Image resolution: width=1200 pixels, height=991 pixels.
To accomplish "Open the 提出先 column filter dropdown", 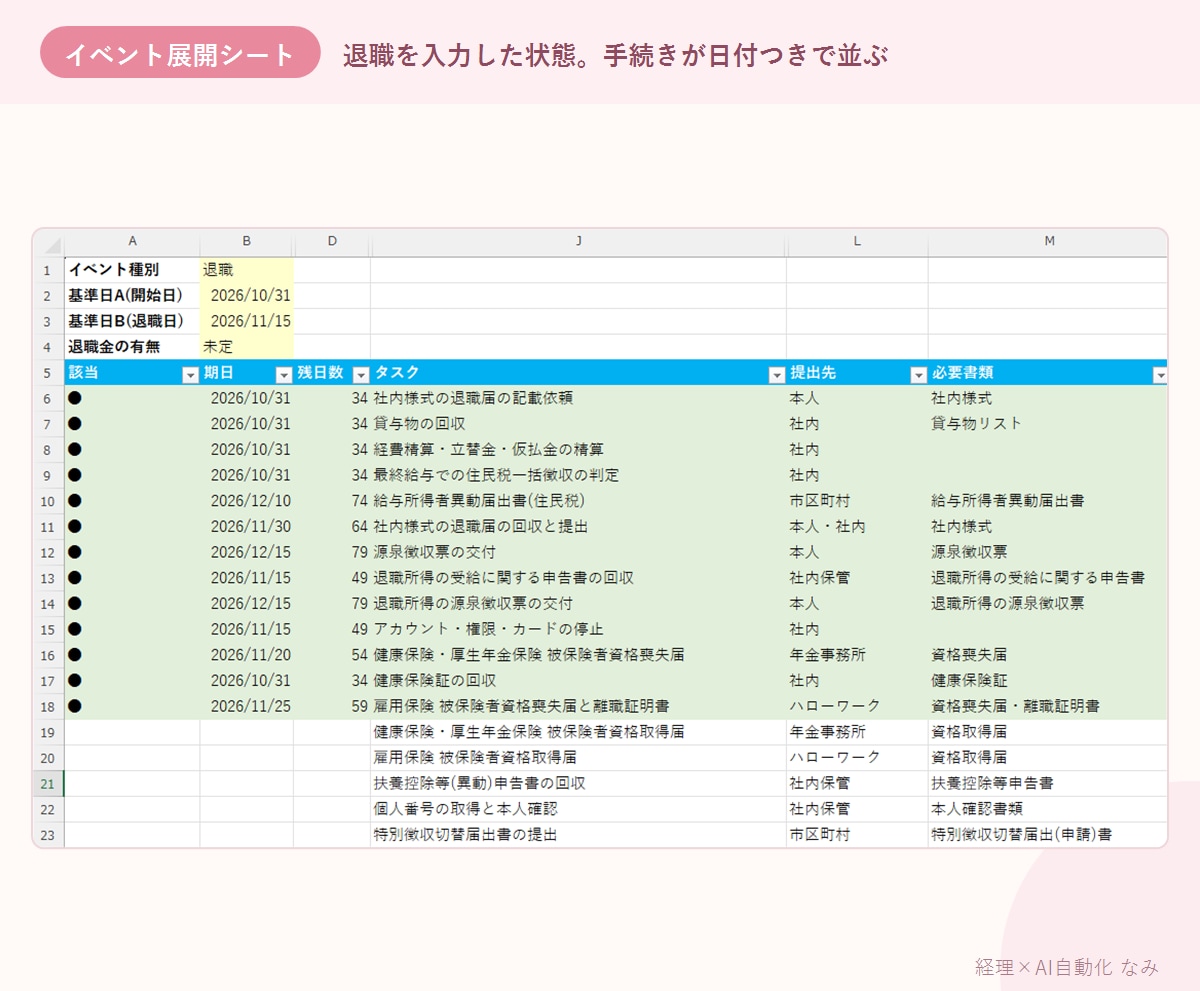I will pos(918,374).
